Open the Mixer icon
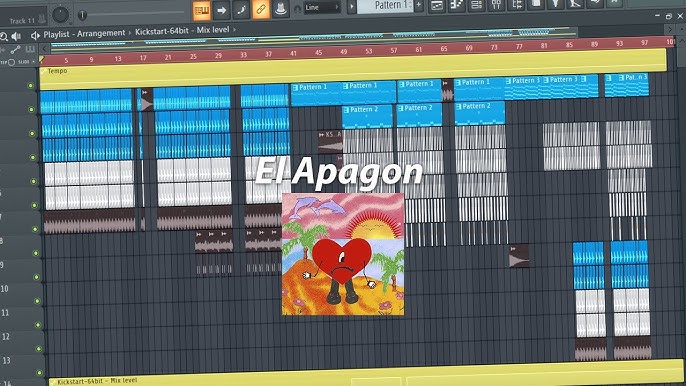The height and width of the screenshot is (386, 686). 497,4
